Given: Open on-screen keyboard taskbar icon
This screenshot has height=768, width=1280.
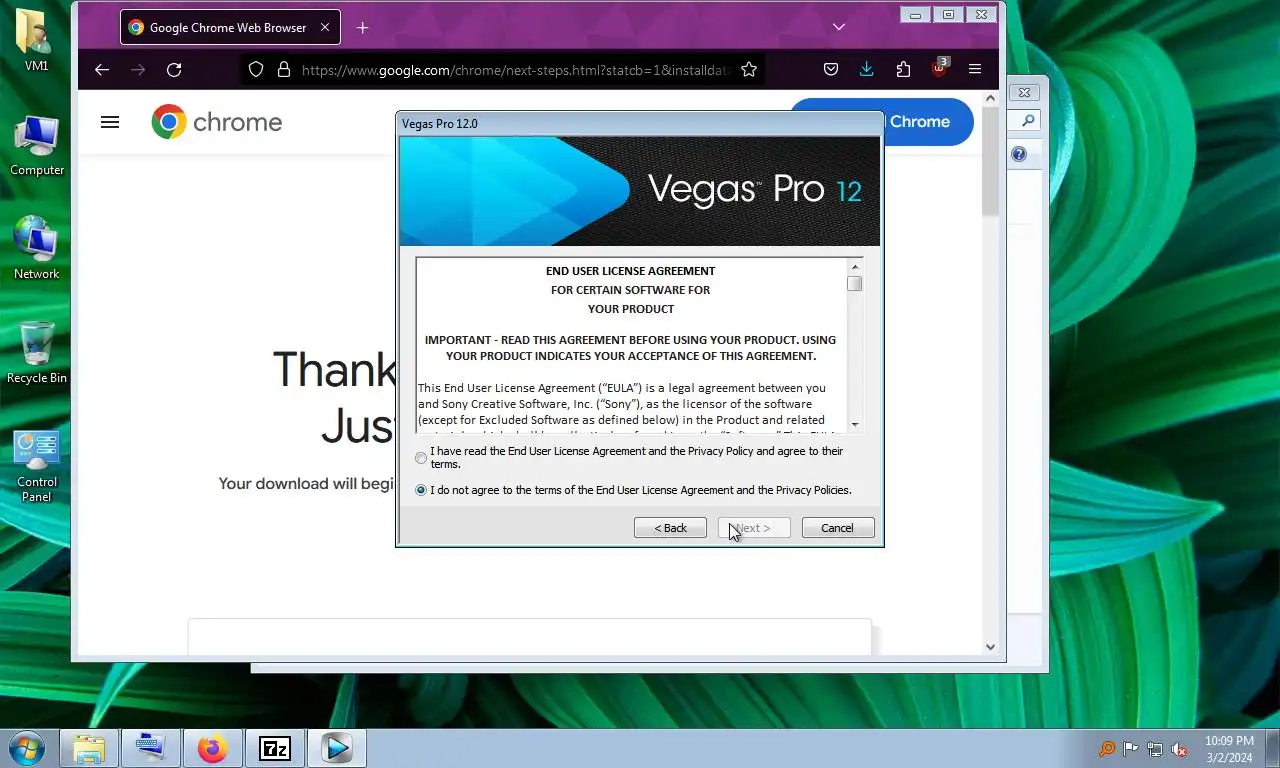Looking at the screenshot, I should [x=151, y=748].
